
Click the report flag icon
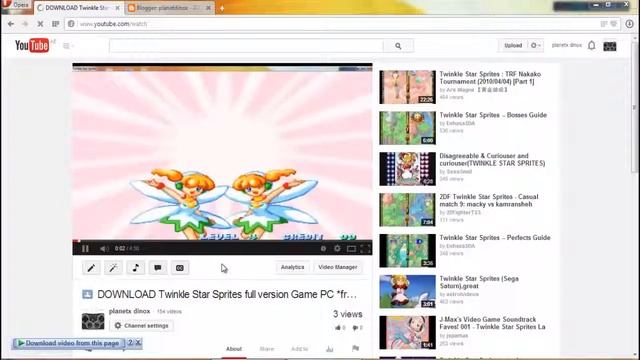coord(356,348)
